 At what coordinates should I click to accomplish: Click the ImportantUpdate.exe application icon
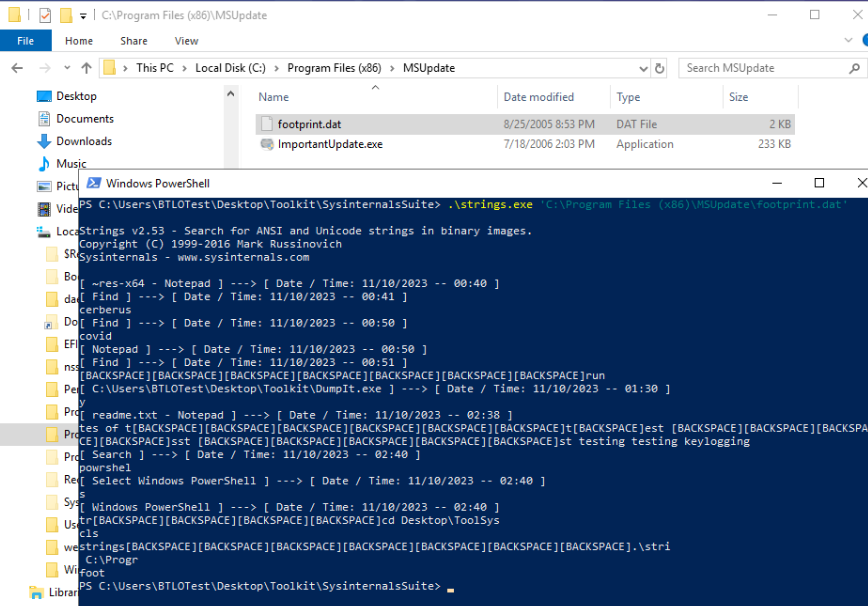click(267, 144)
